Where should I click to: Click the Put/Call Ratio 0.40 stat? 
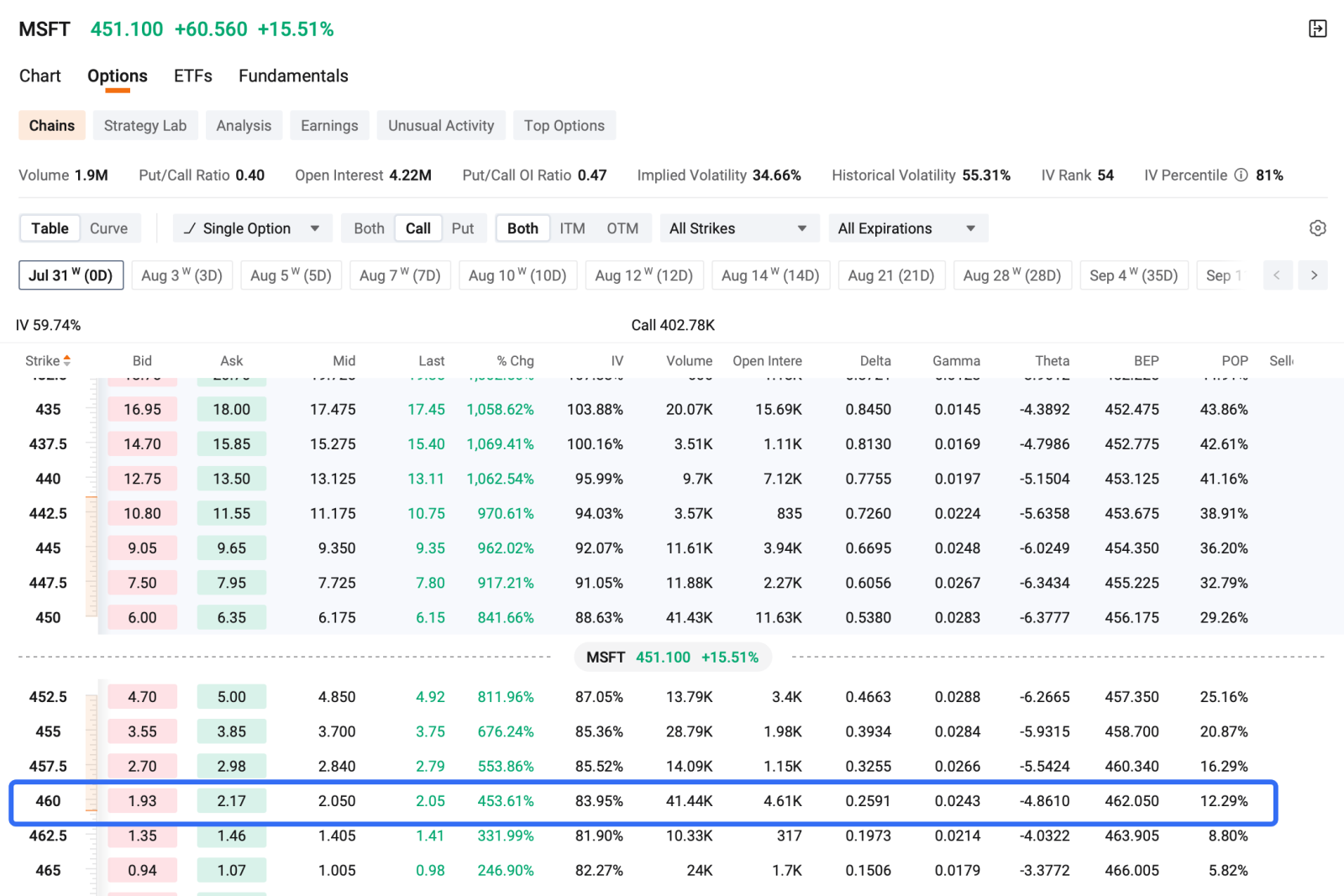pyautogui.click(x=202, y=176)
